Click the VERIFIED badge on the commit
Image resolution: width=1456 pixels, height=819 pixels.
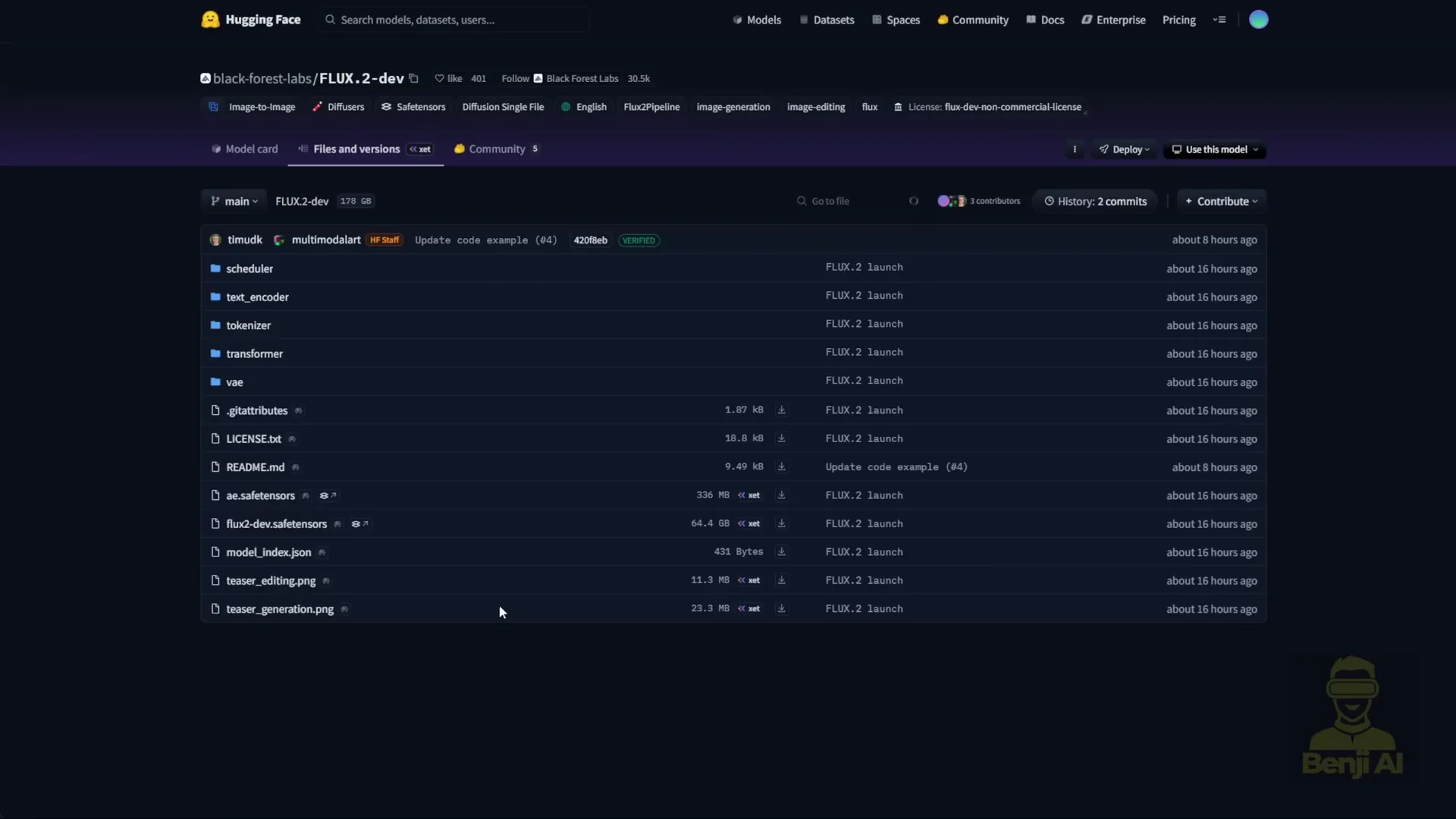[x=639, y=240]
